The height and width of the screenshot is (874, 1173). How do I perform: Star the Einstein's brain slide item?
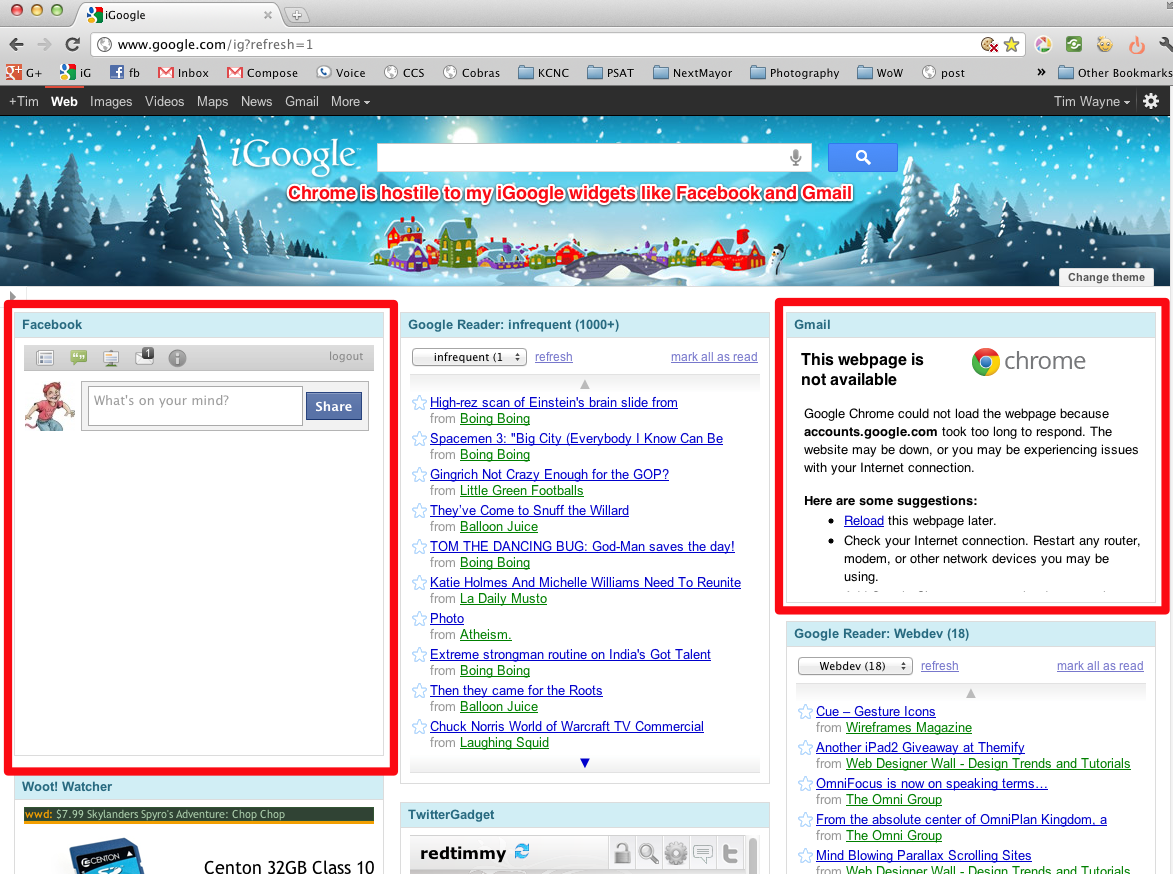[420, 403]
